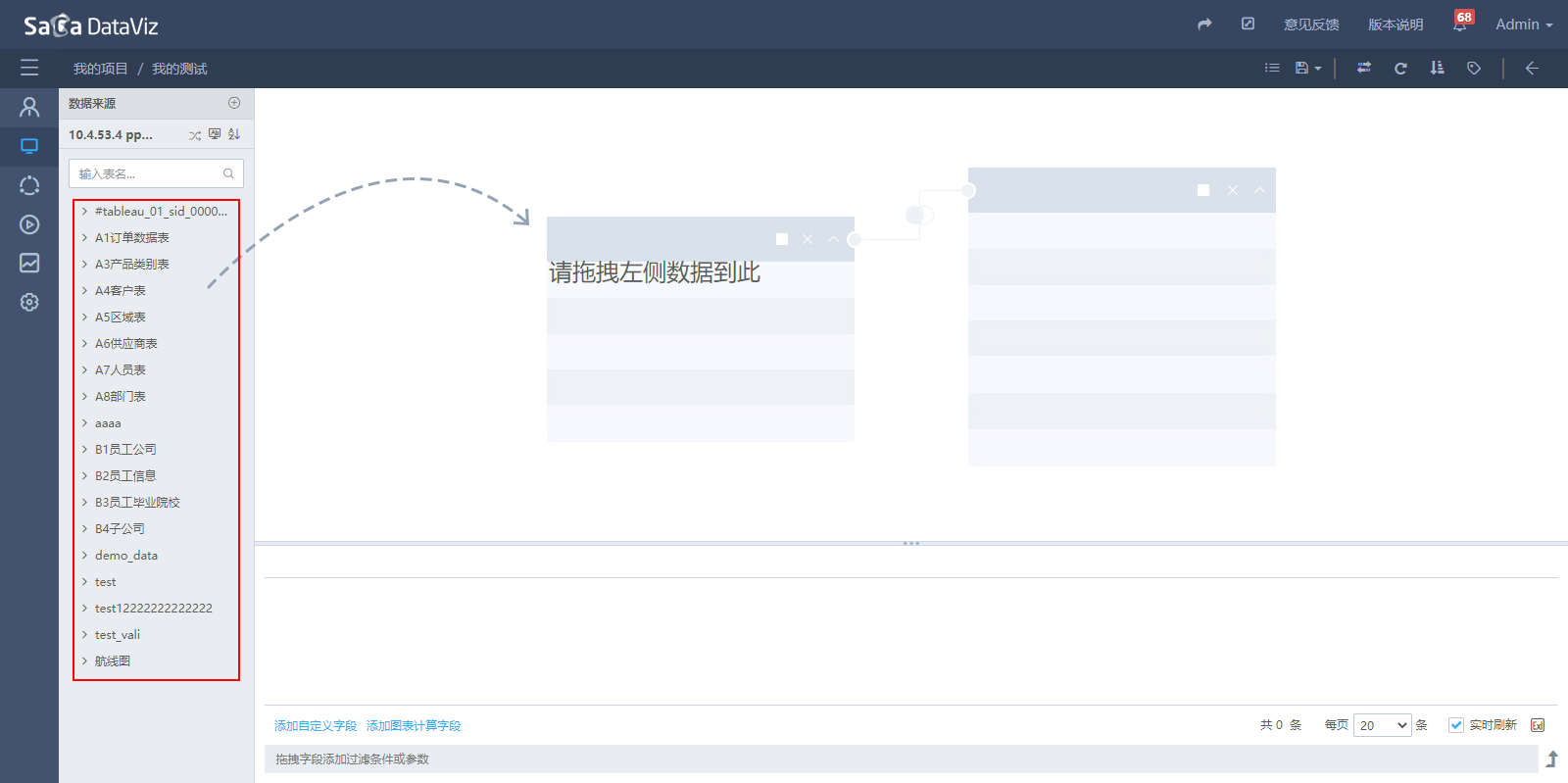Open the rows per page dropdown
The image size is (1568, 783).
click(1382, 725)
